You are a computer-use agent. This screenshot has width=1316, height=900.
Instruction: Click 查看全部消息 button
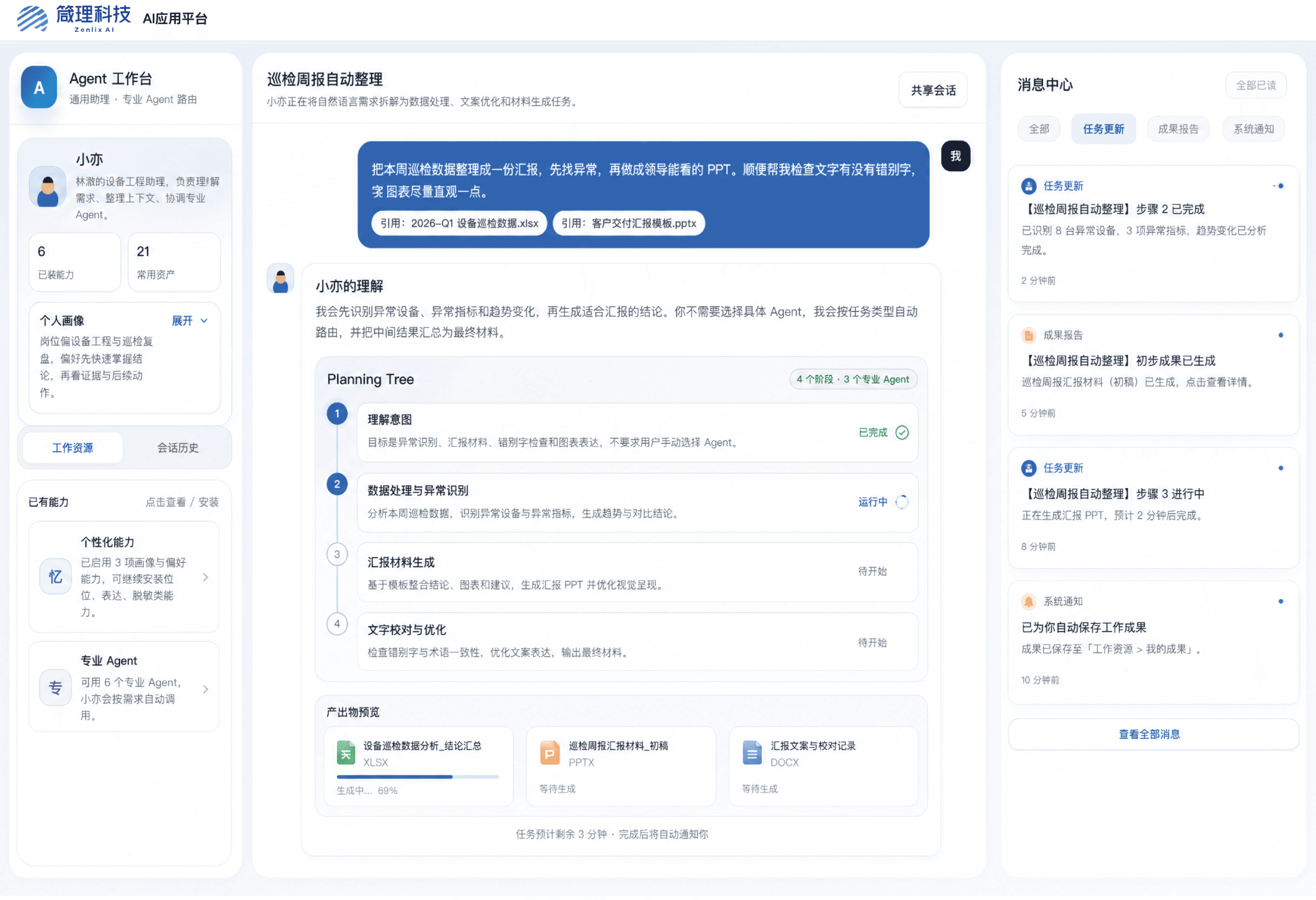pyautogui.click(x=1153, y=735)
